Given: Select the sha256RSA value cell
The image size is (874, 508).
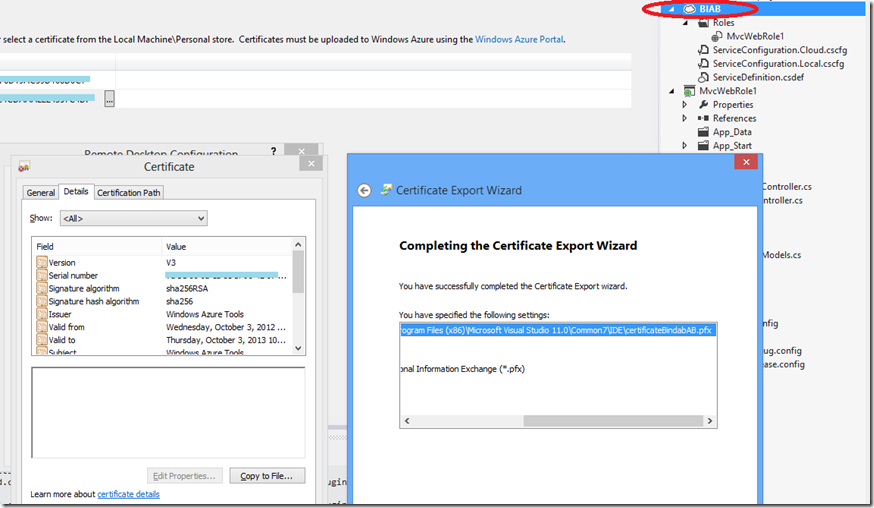Looking at the screenshot, I should point(187,288).
